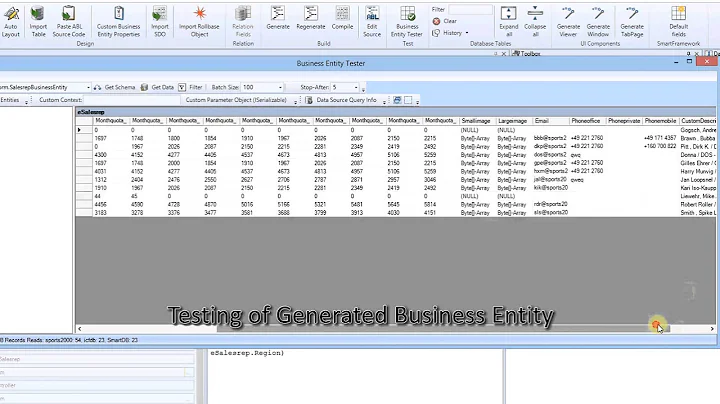Image resolution: width=720 pixels, height=404 pixels.
Task: Select cell containing value 5814
Action: coord(441,204)
